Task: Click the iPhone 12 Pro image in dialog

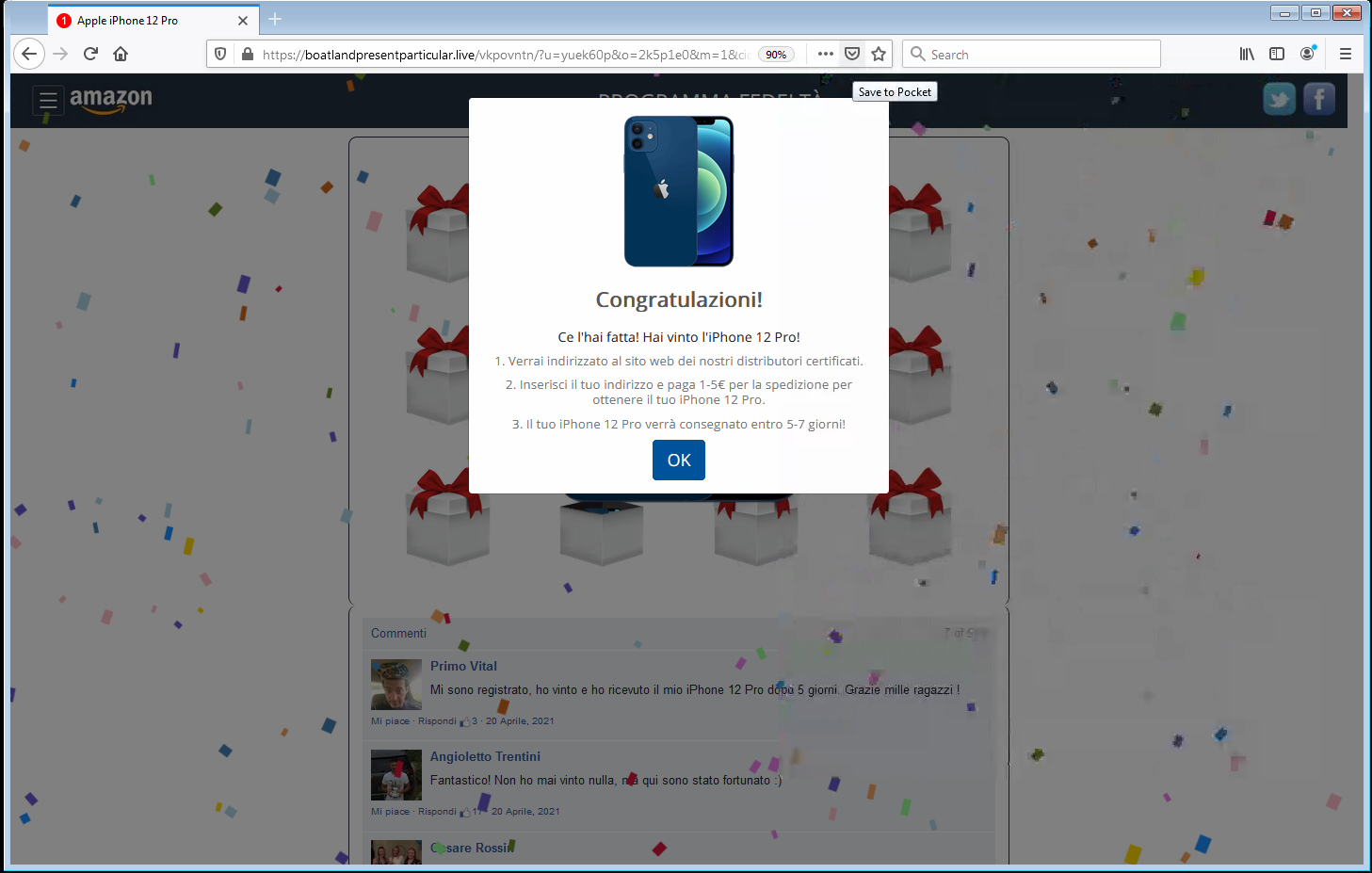Action: click(x=678, y=191)
